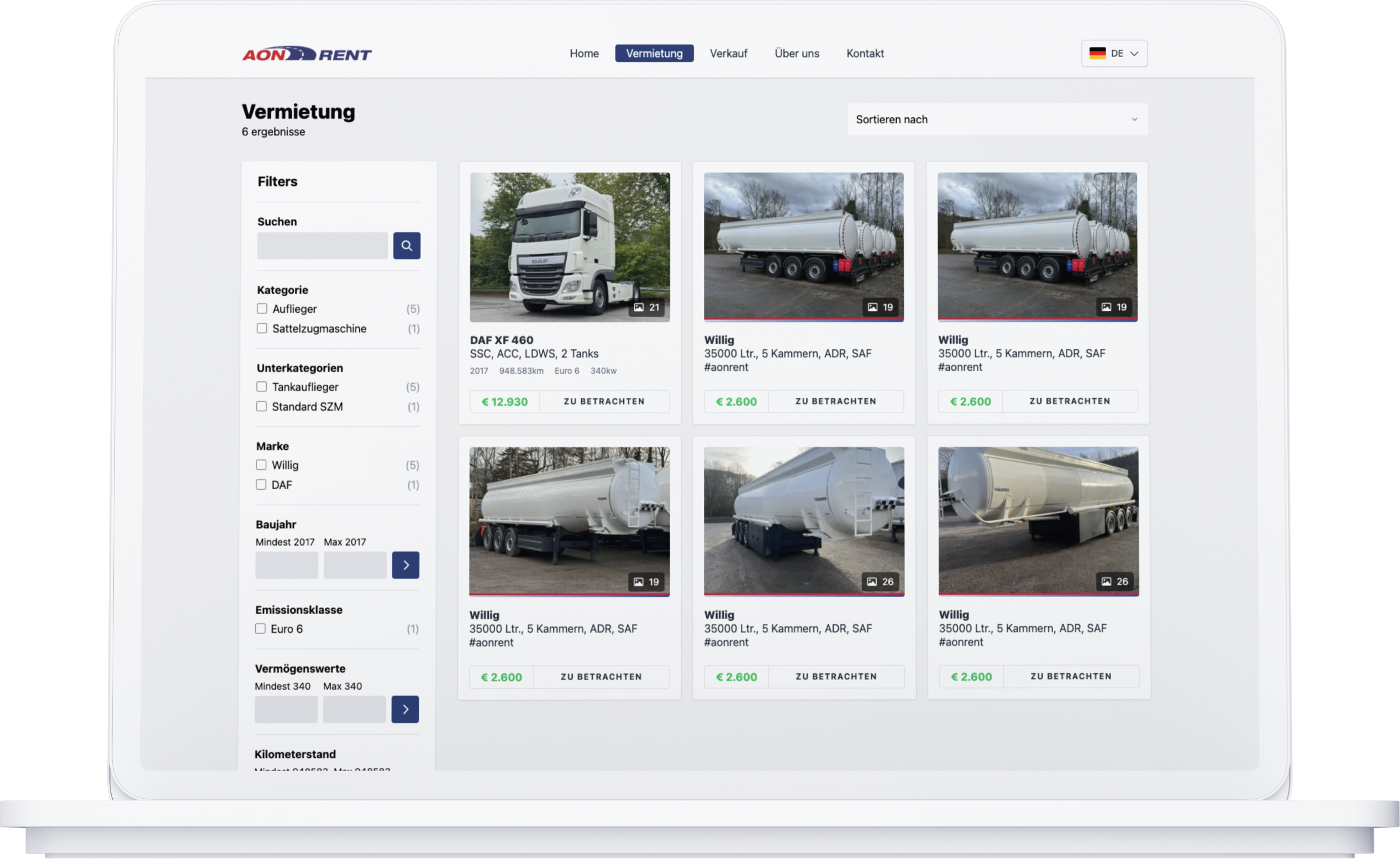Click the "Euro 6" spec on the DAF card
1400x859 pixels.
(567, 371)
